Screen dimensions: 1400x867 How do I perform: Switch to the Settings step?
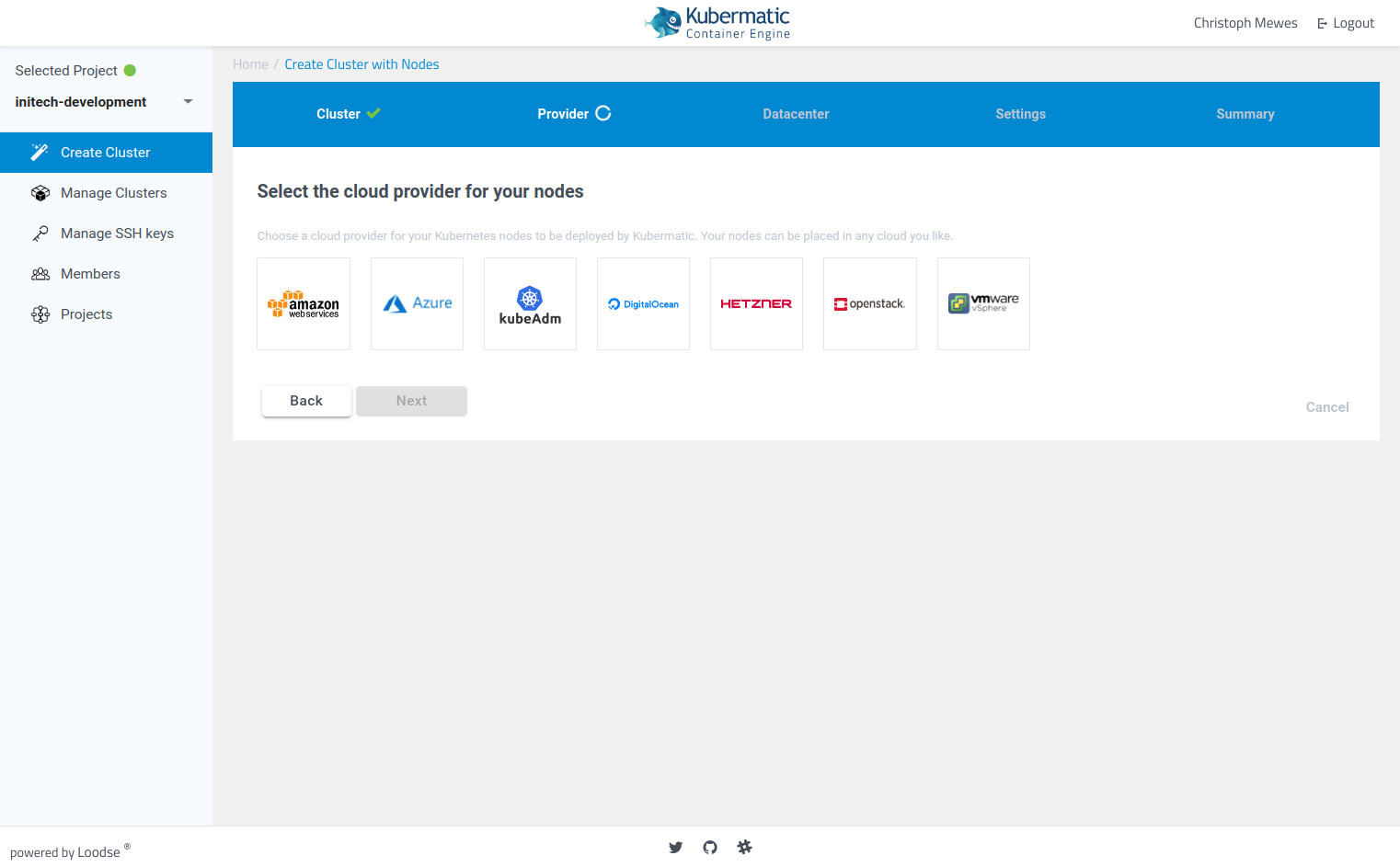tap(1020, 114)
